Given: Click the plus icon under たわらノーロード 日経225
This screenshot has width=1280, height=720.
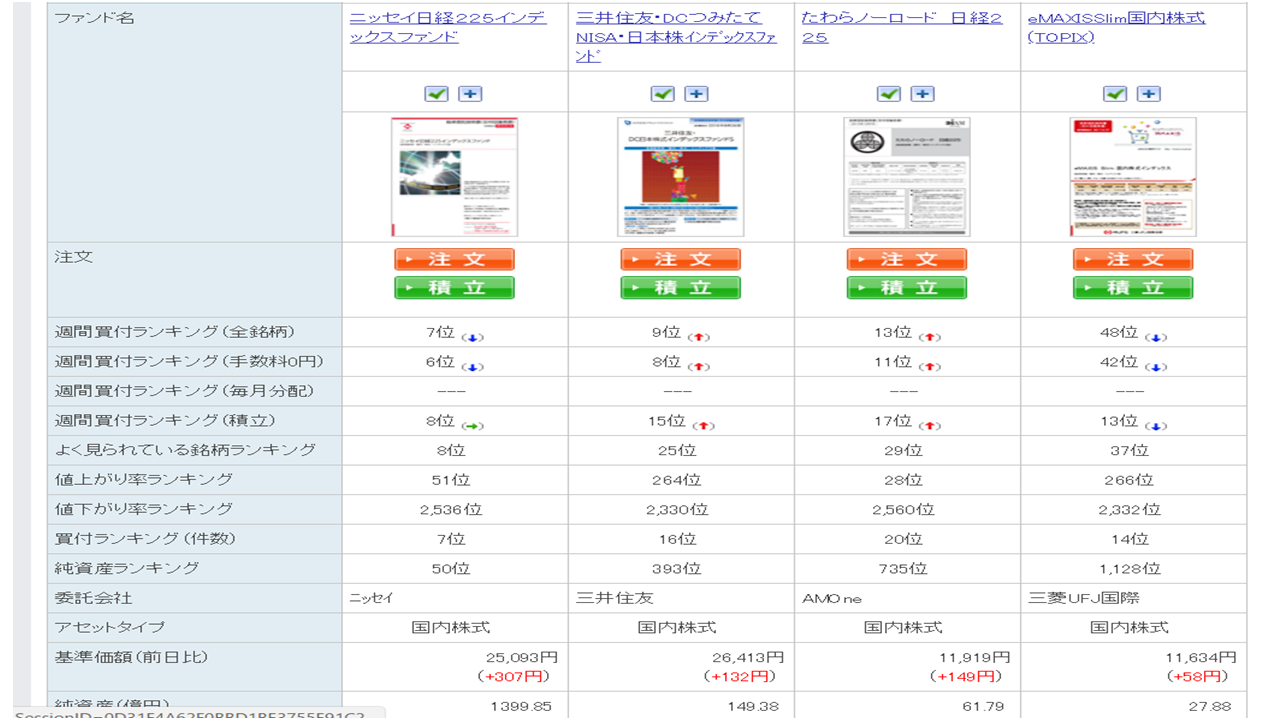Looking at the screenshot, I should (922, 93).
